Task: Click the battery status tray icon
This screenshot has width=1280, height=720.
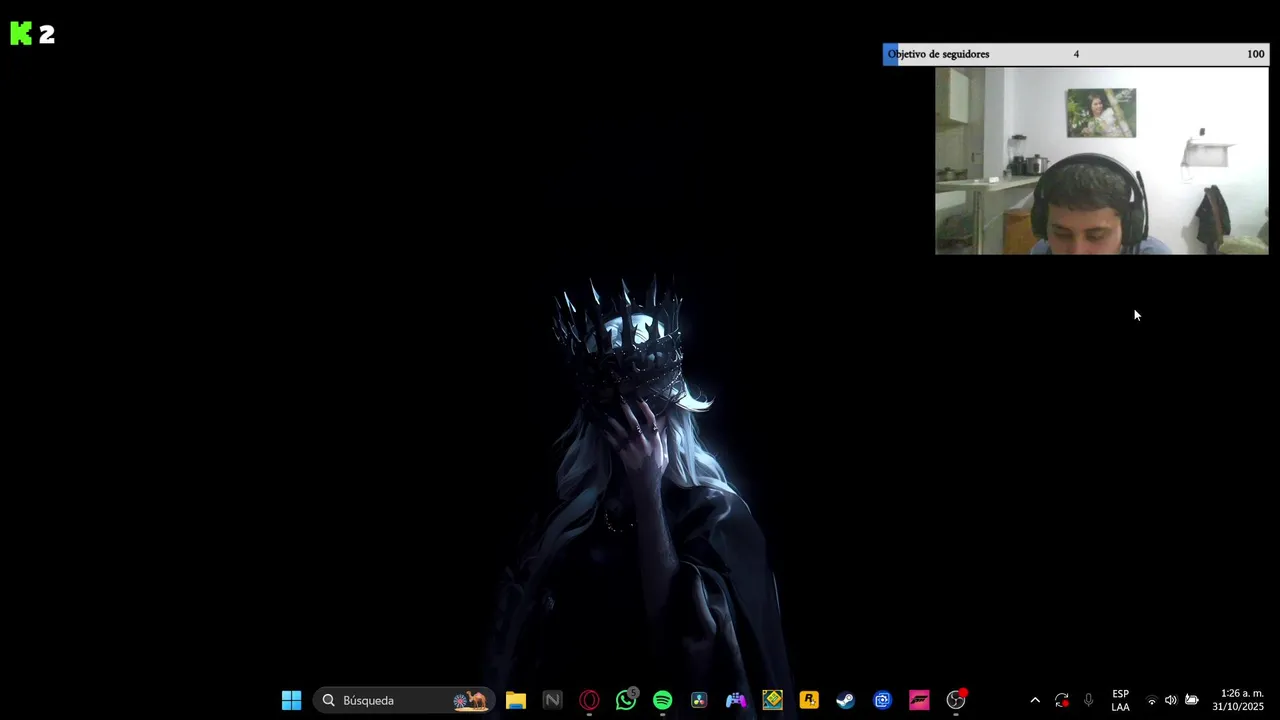Action: (x=1191, y=700)
